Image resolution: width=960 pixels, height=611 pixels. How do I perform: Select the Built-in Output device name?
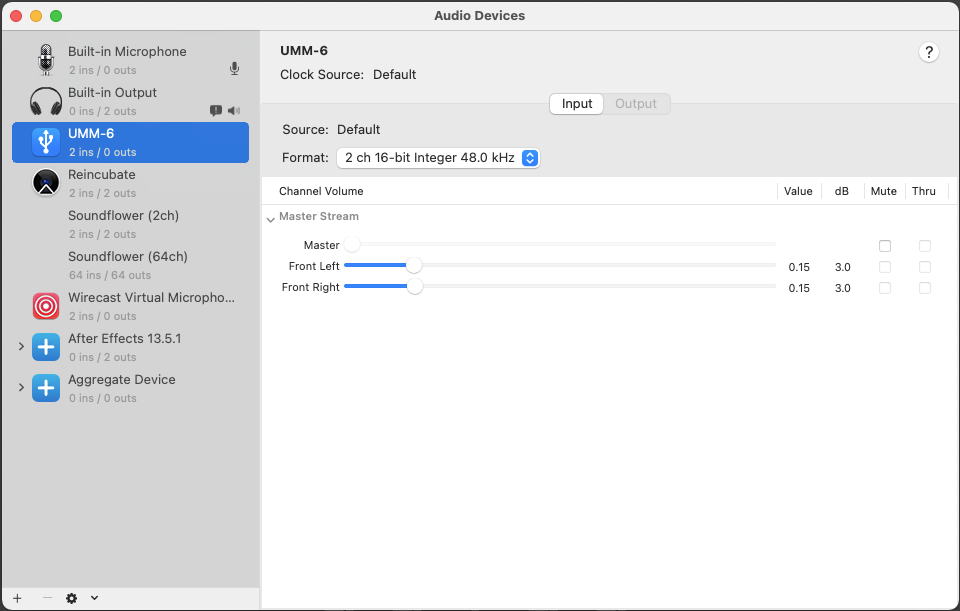113,92
